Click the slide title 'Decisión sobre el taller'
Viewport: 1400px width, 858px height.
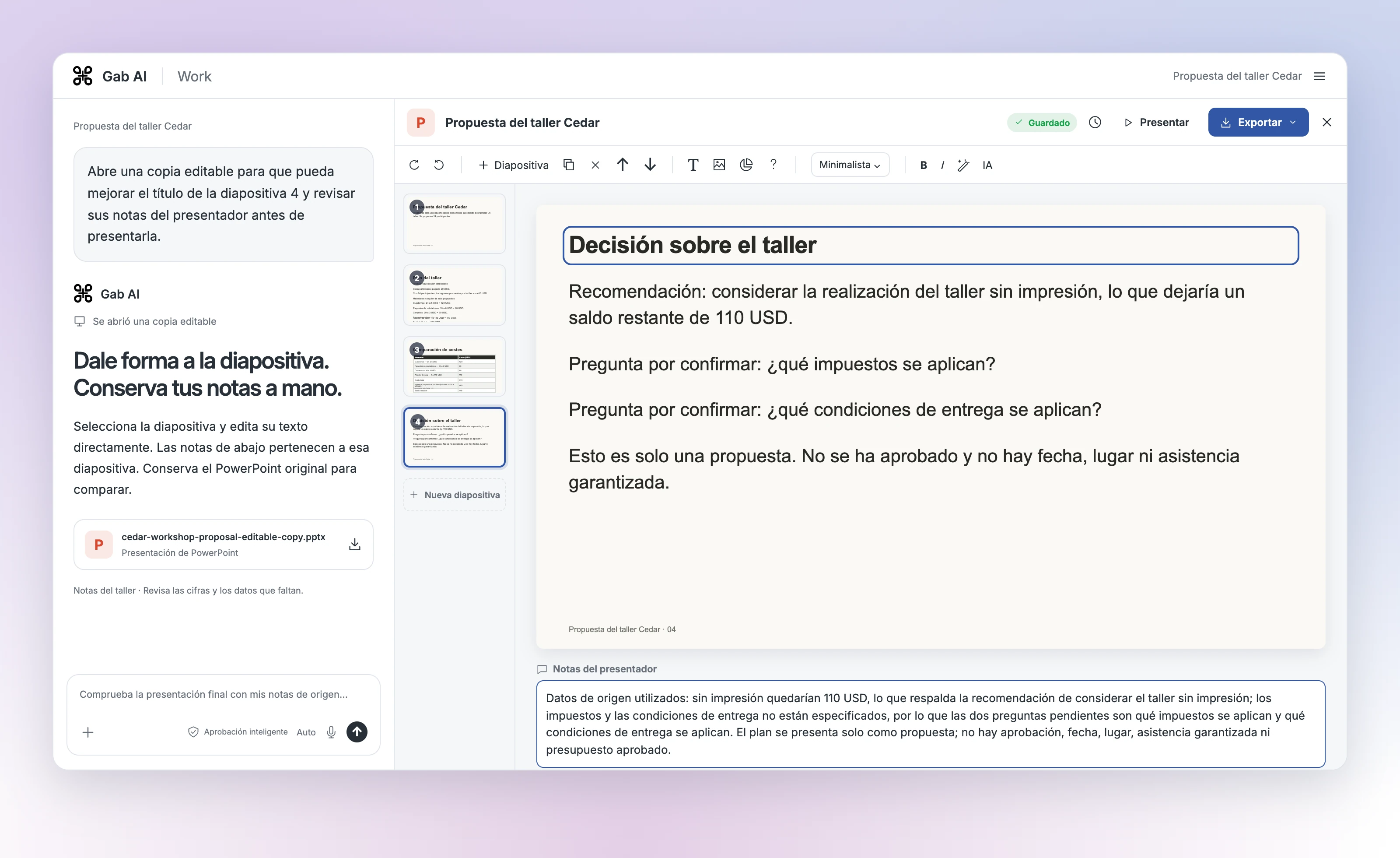pyautogui.click(x=930, y=246)
